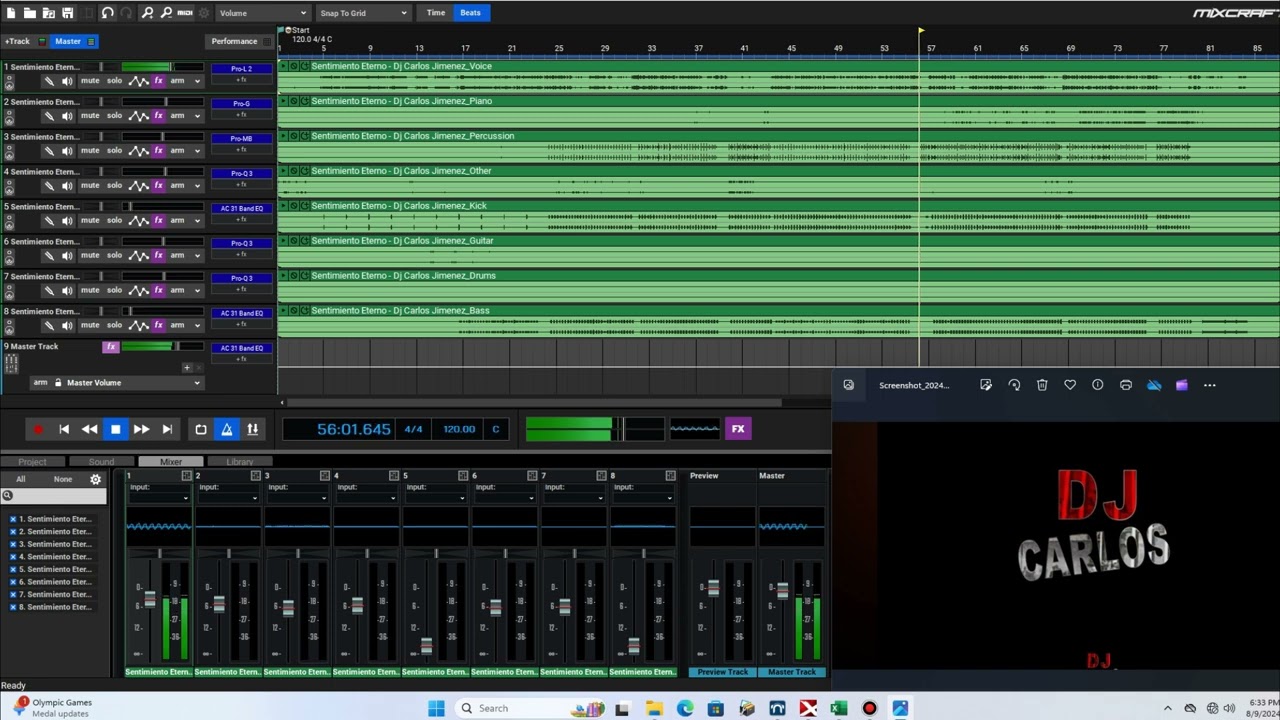Open fx on track 1 Sentimiento Eterno
The width and height of the screenshot is (1280, 720).
[x=158, y=80]
